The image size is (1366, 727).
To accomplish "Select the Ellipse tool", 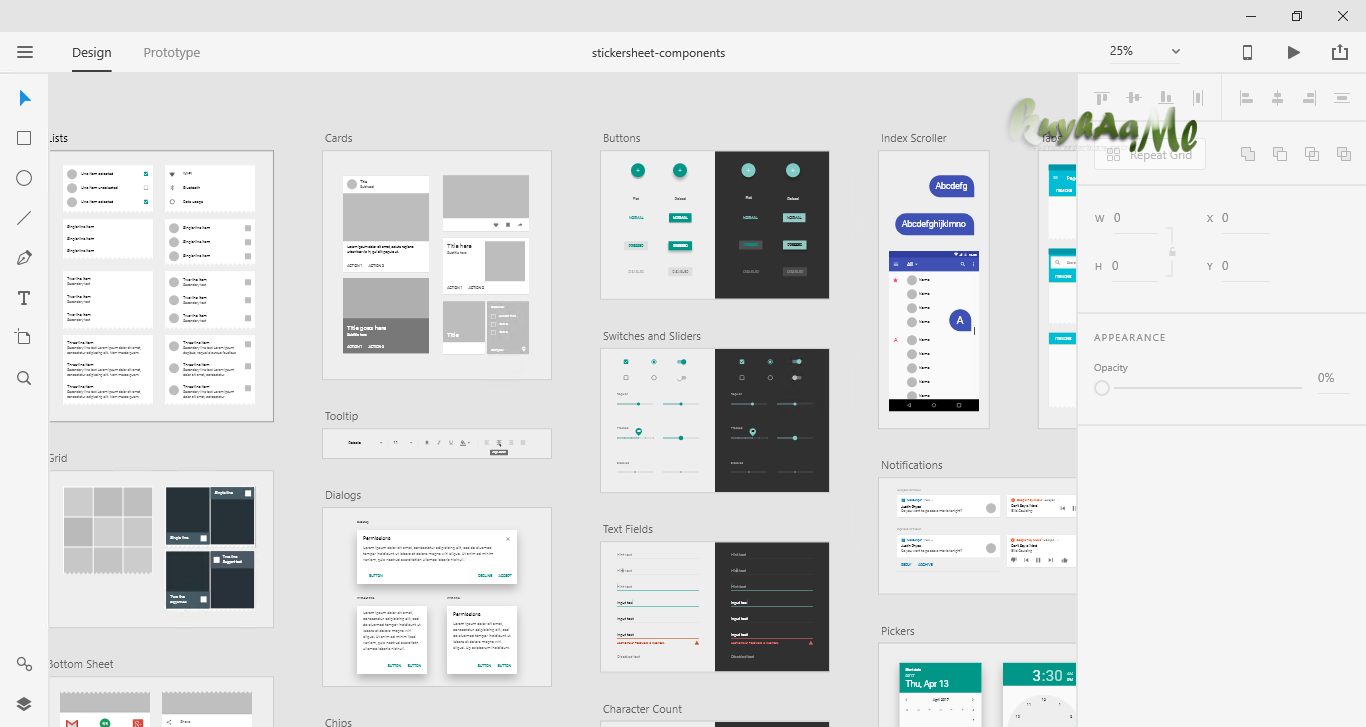I will click(24, 177).
